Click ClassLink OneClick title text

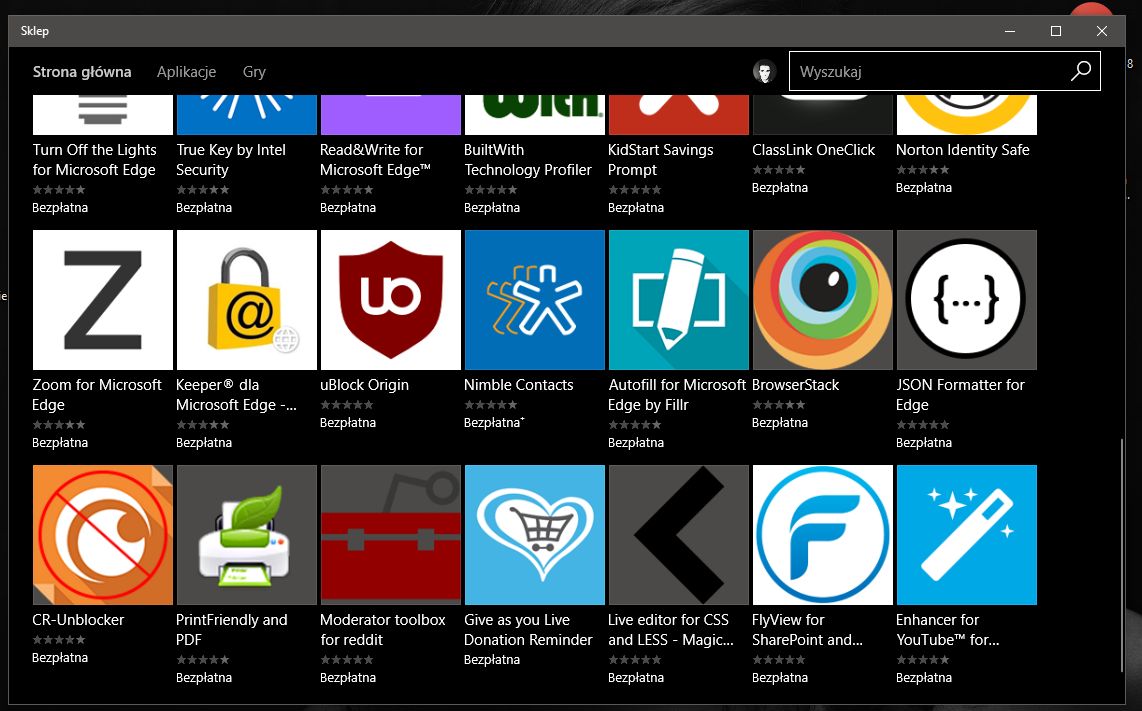tap(814, 149)
